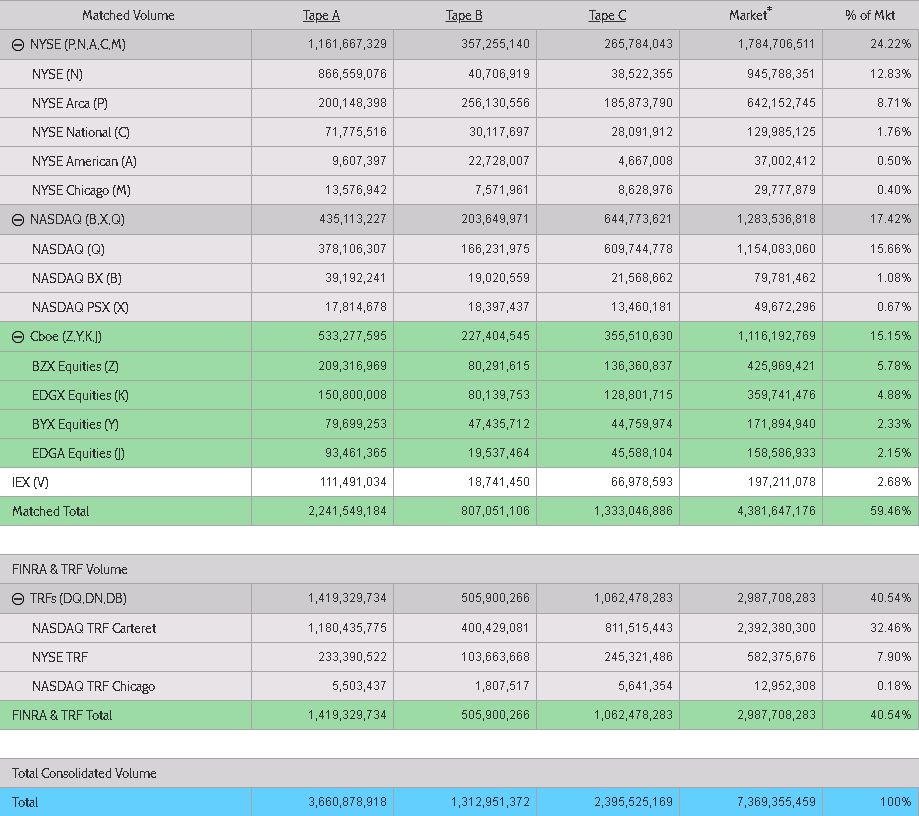Screen dimensions: 919x816
Task: Click the % of Mkt header
Action: point(870,16)
